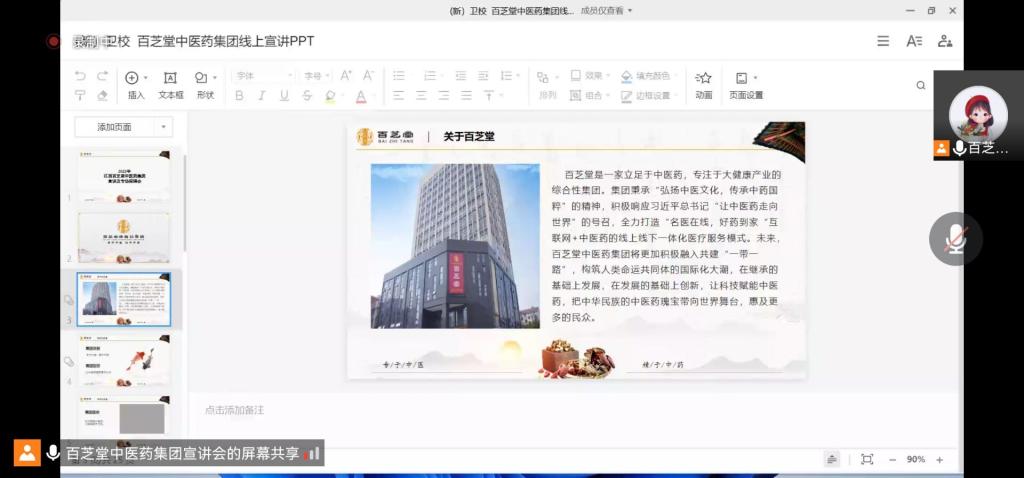
Task: Click the redo arrow icon
Action: point(102,76)
